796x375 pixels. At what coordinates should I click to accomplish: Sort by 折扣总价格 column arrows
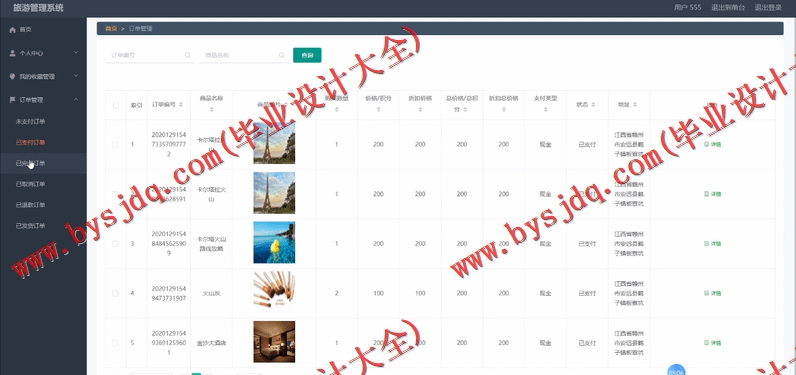click(x=503, y=109)
